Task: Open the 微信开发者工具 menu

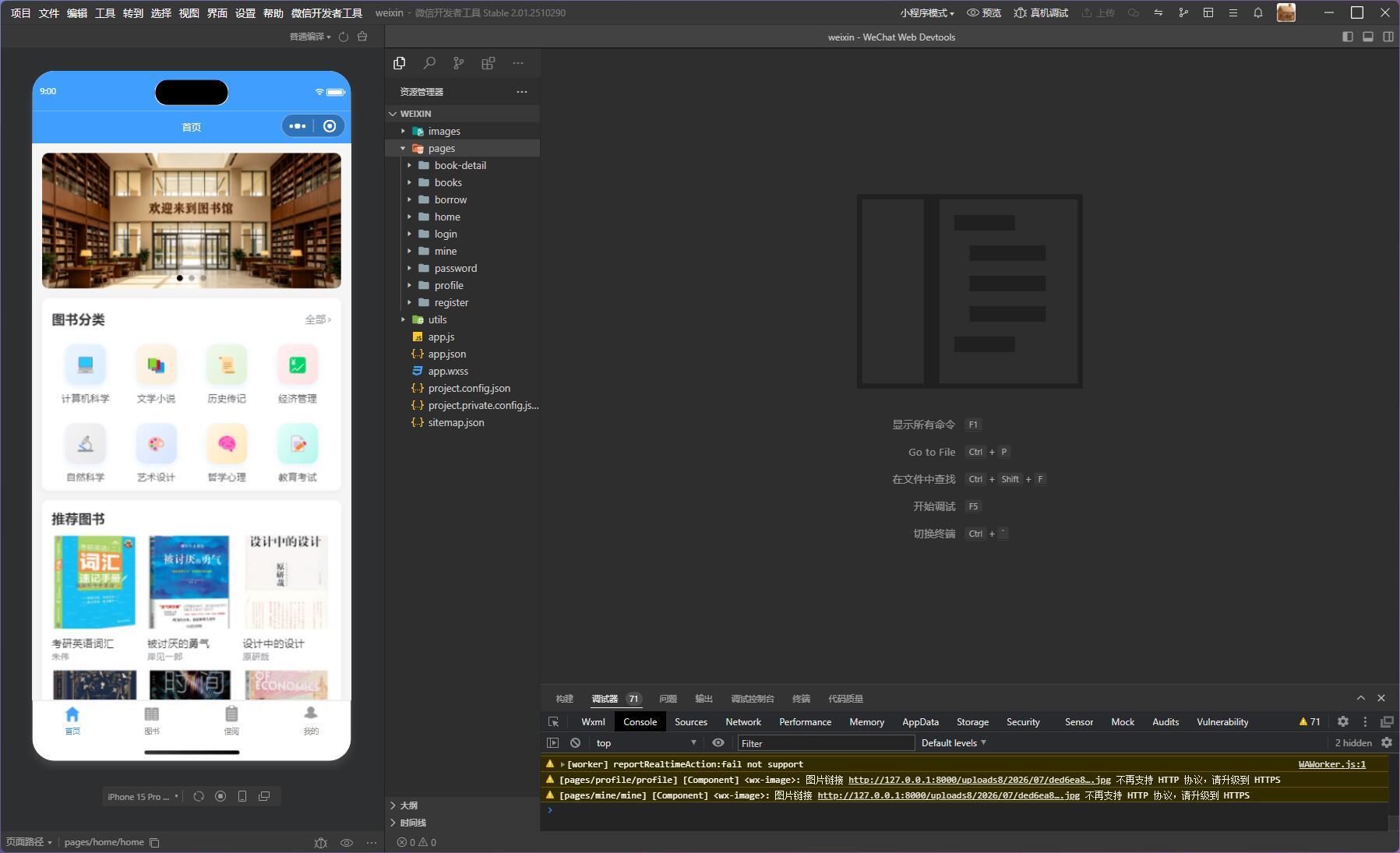Action: click(326, 12)
